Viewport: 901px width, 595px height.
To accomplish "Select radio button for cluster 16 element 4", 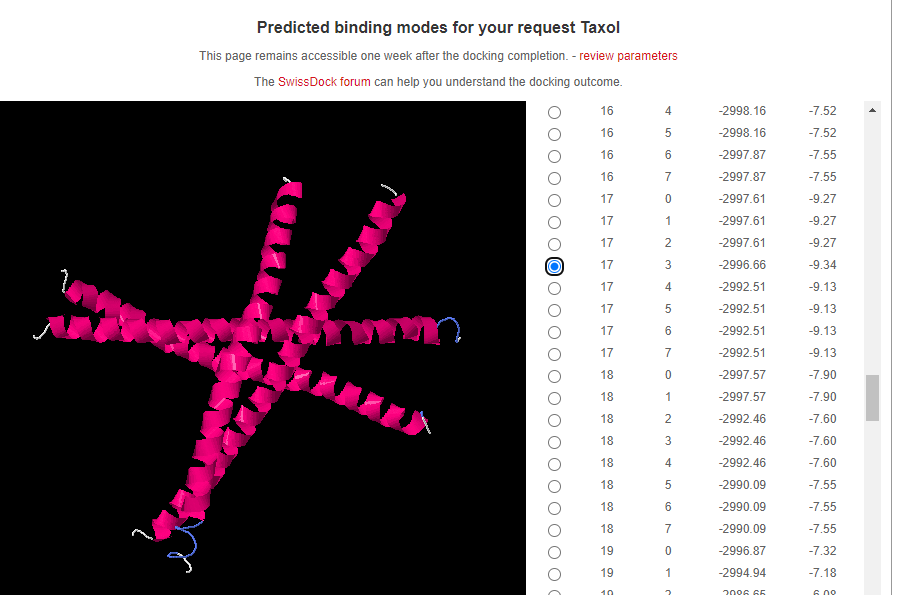I will coord(555,112).
